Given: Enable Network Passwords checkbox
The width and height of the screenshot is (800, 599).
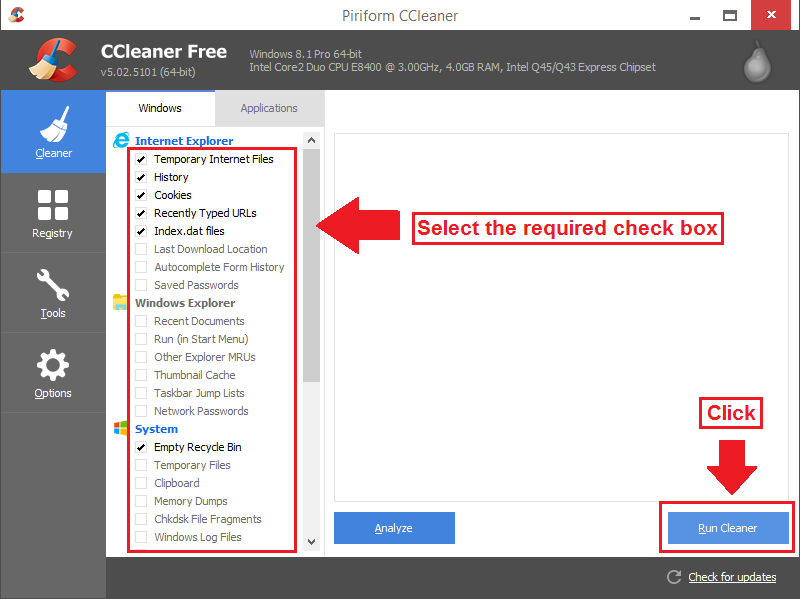Looking at the screenshot, I should pos(141,411).
